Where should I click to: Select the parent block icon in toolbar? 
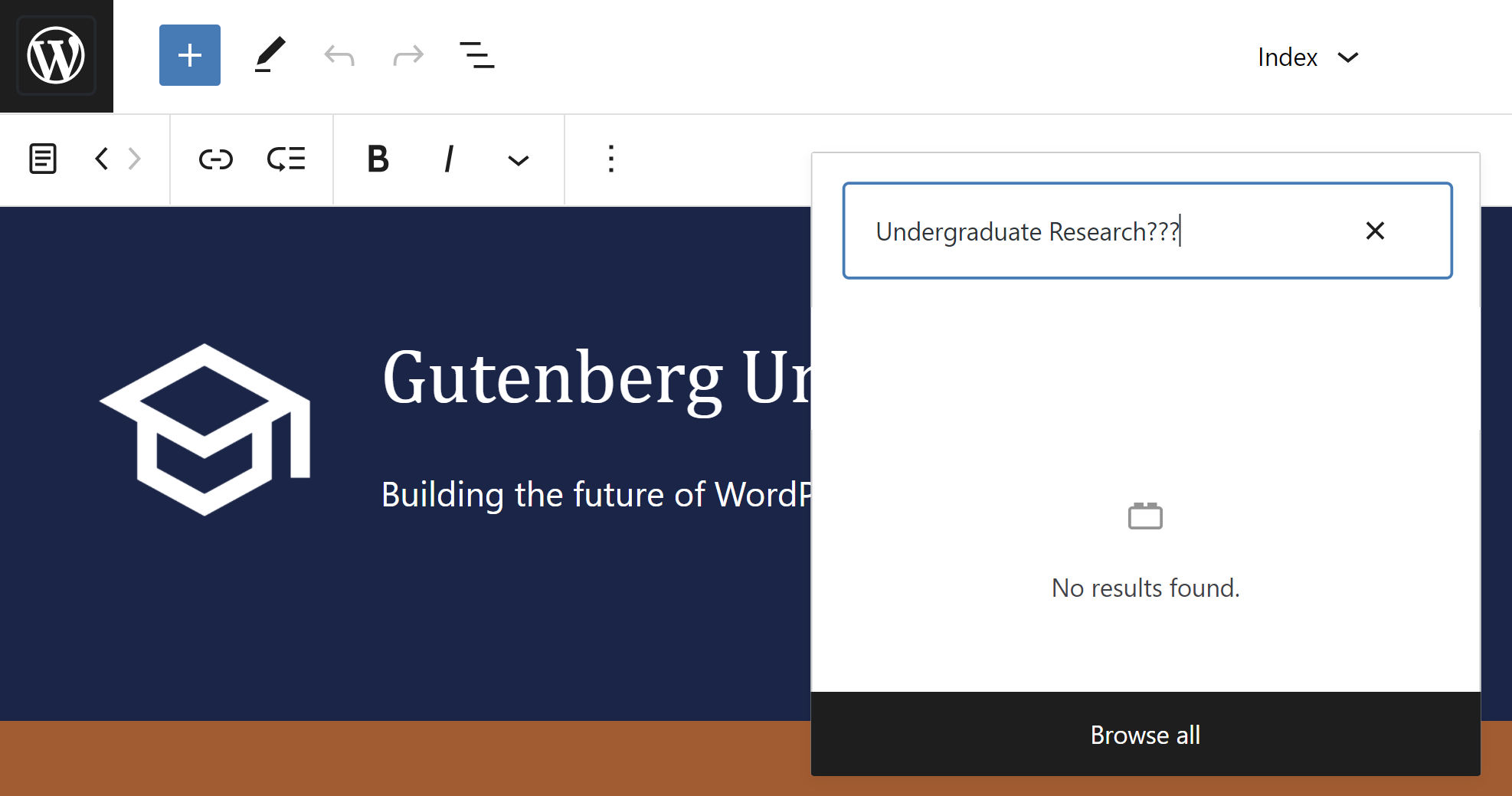(x=43, y=159)
